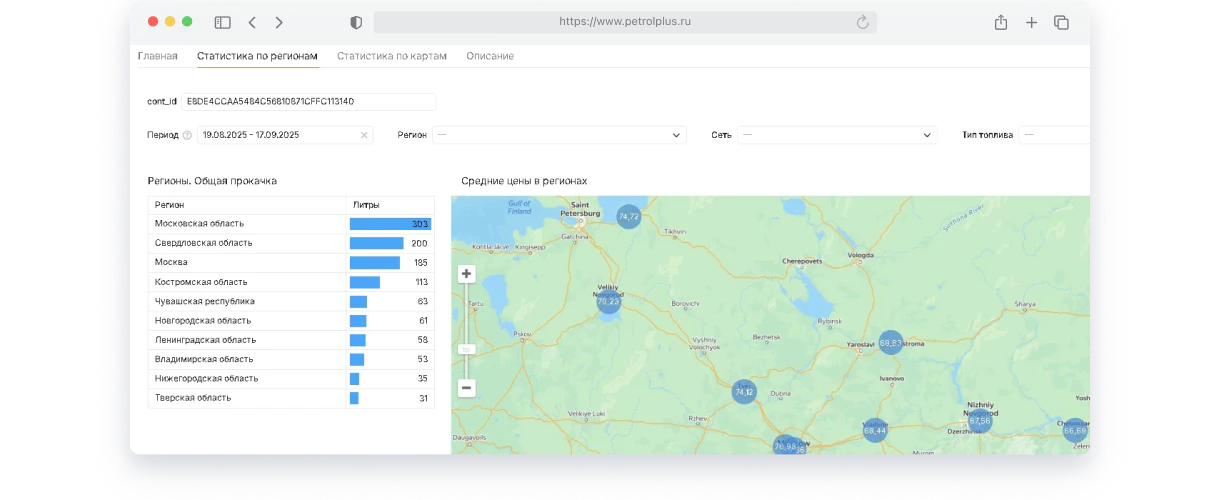Click the map zoom slider handle

pos(466,349)
